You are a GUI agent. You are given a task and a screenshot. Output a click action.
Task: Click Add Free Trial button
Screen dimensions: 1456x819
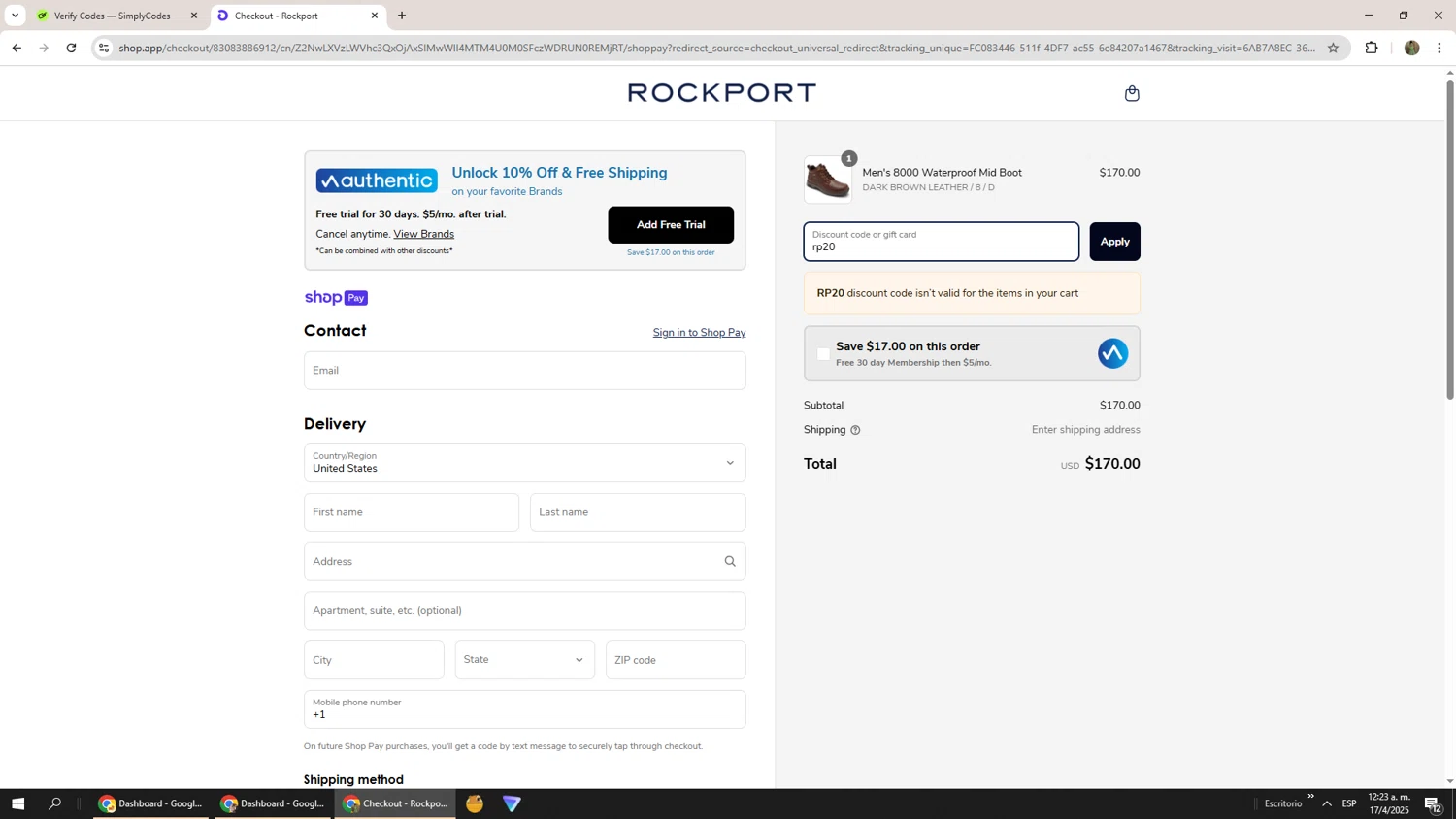coord(671,225)
